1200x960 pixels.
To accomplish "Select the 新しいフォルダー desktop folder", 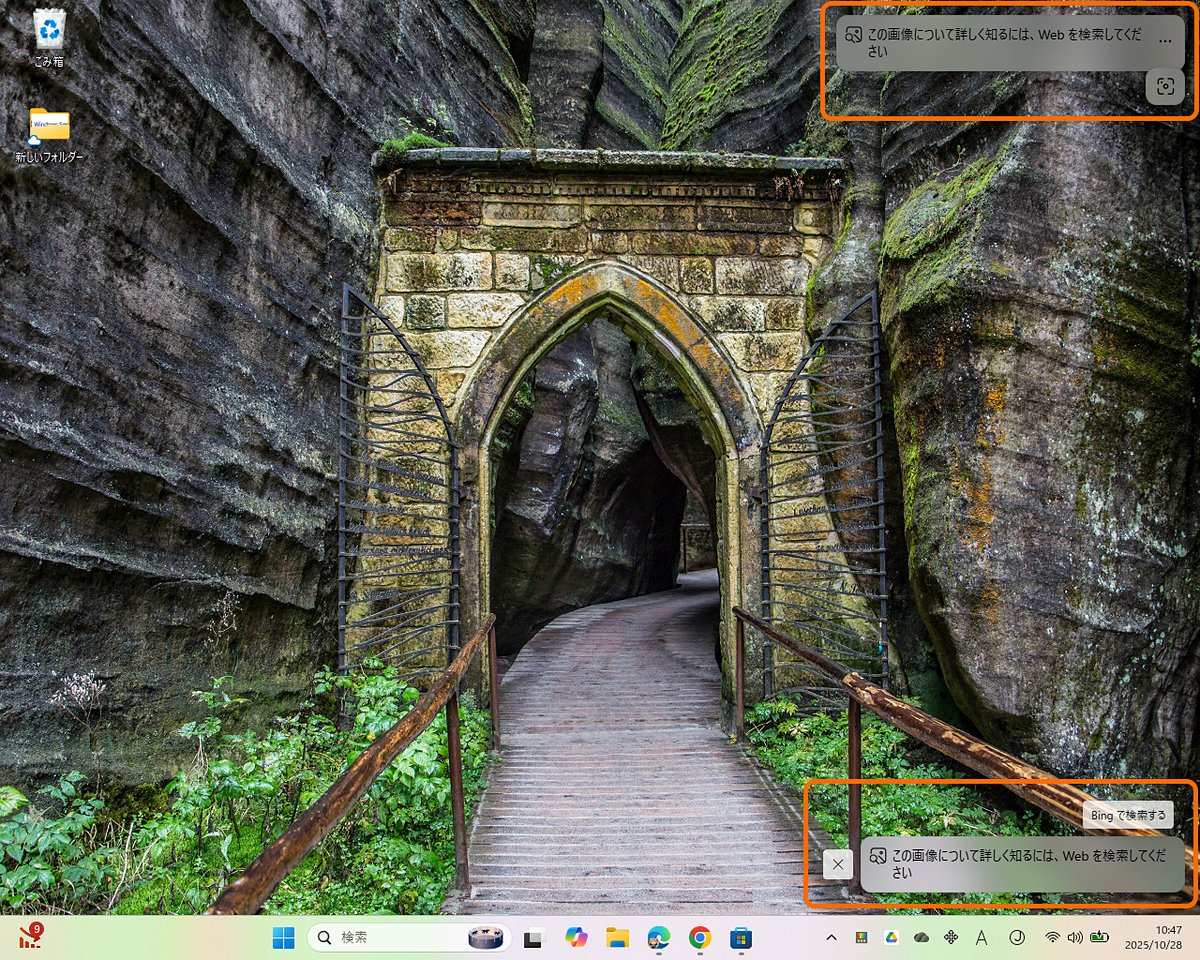I will click(x=49, y=135).
